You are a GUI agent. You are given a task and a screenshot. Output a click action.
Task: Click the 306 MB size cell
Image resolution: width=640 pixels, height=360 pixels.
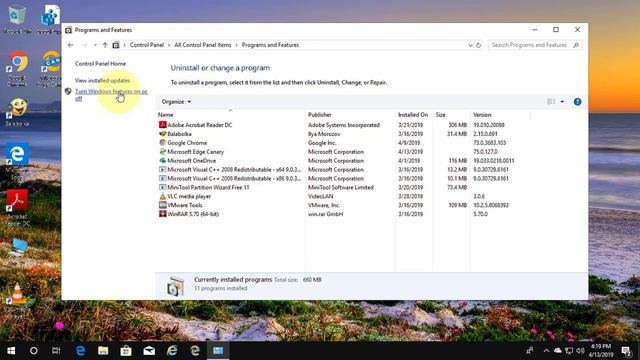pyautogui.click(x=457, y=125)
